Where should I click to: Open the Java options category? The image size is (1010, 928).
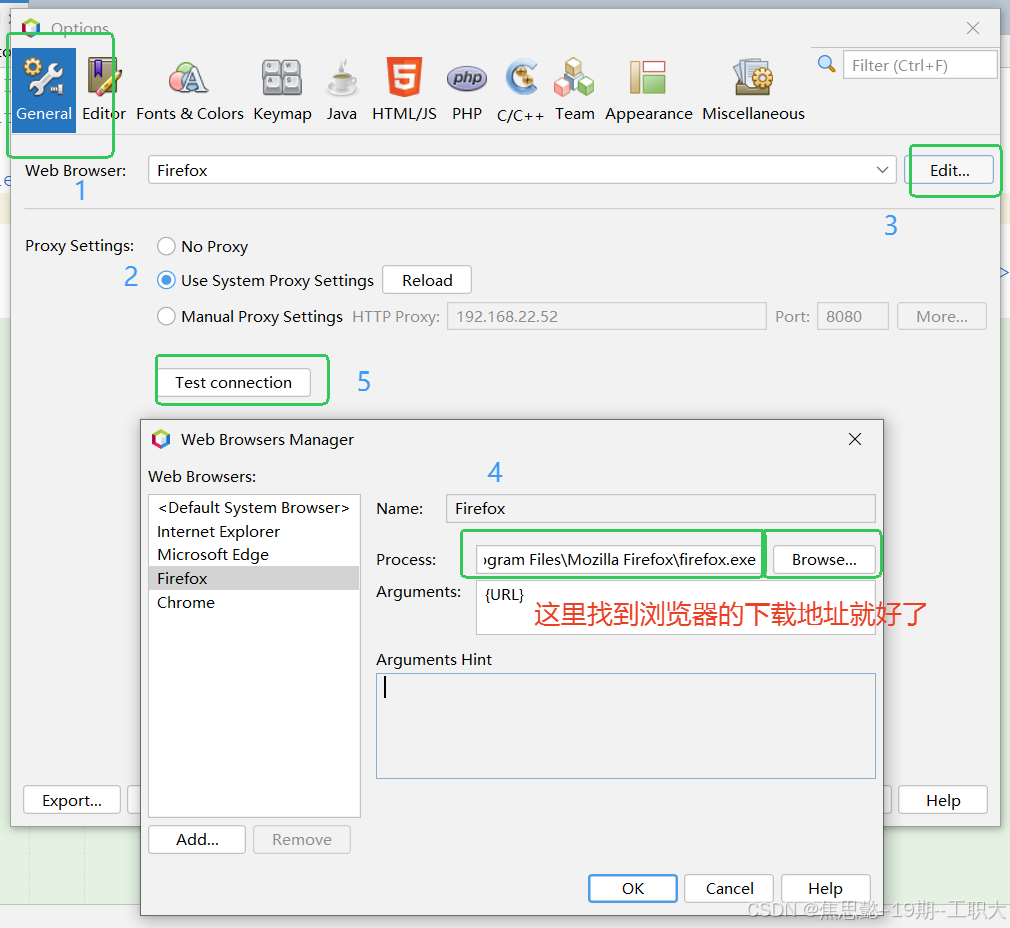click(341, 90)
